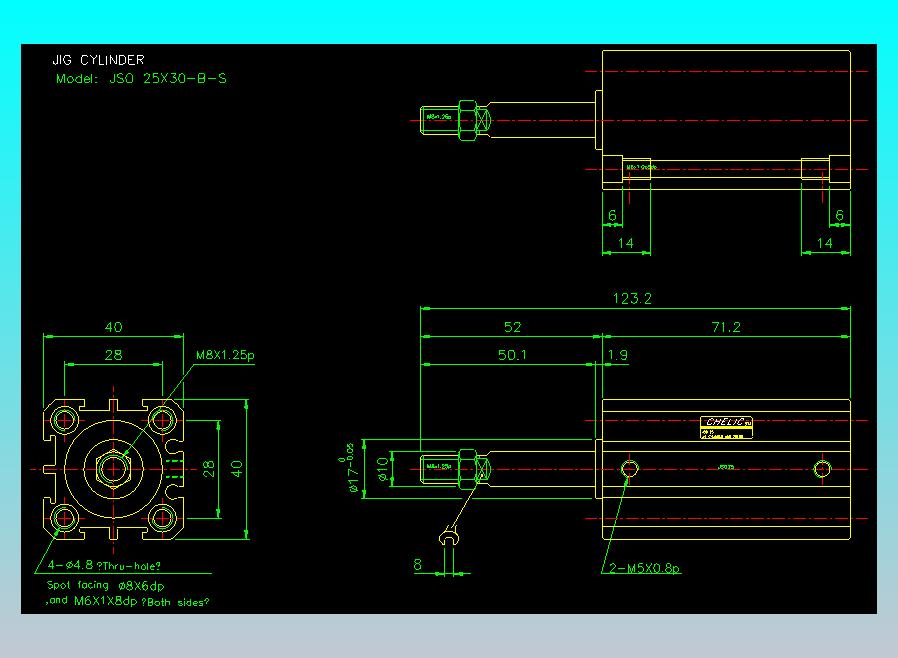The height and width of the screenshot is (658, 898).
Task: Click the vertical 28 dimension text
Action: tap(208, 469)
